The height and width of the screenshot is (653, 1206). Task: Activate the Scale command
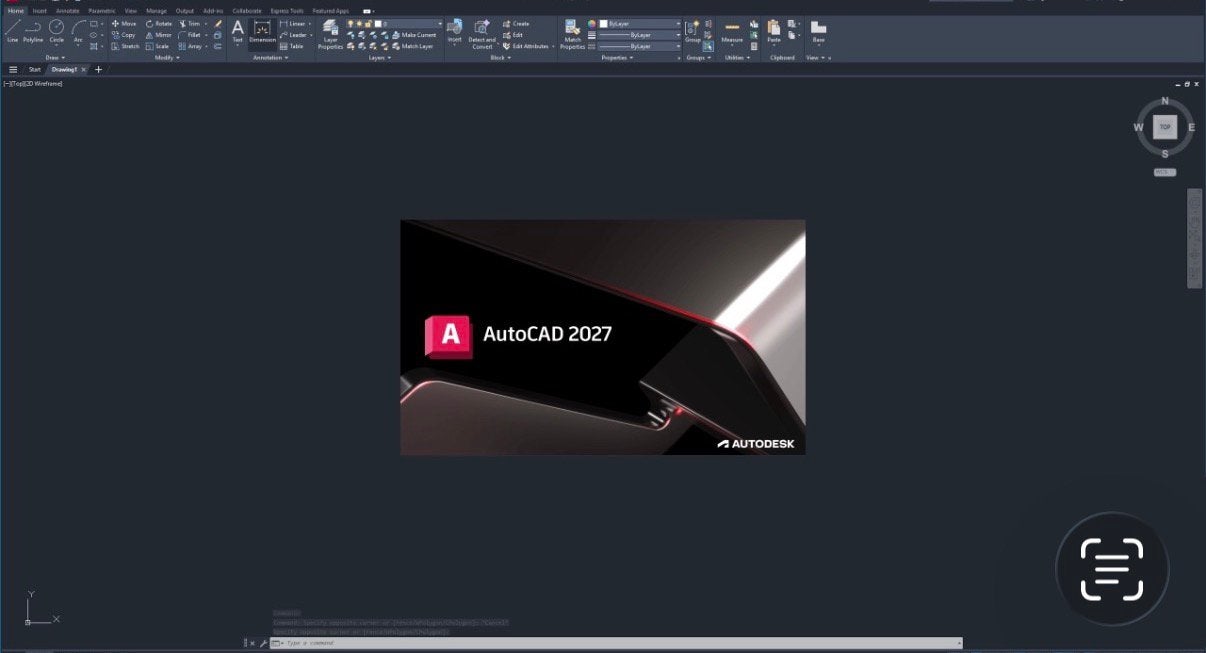coord(158,46)
